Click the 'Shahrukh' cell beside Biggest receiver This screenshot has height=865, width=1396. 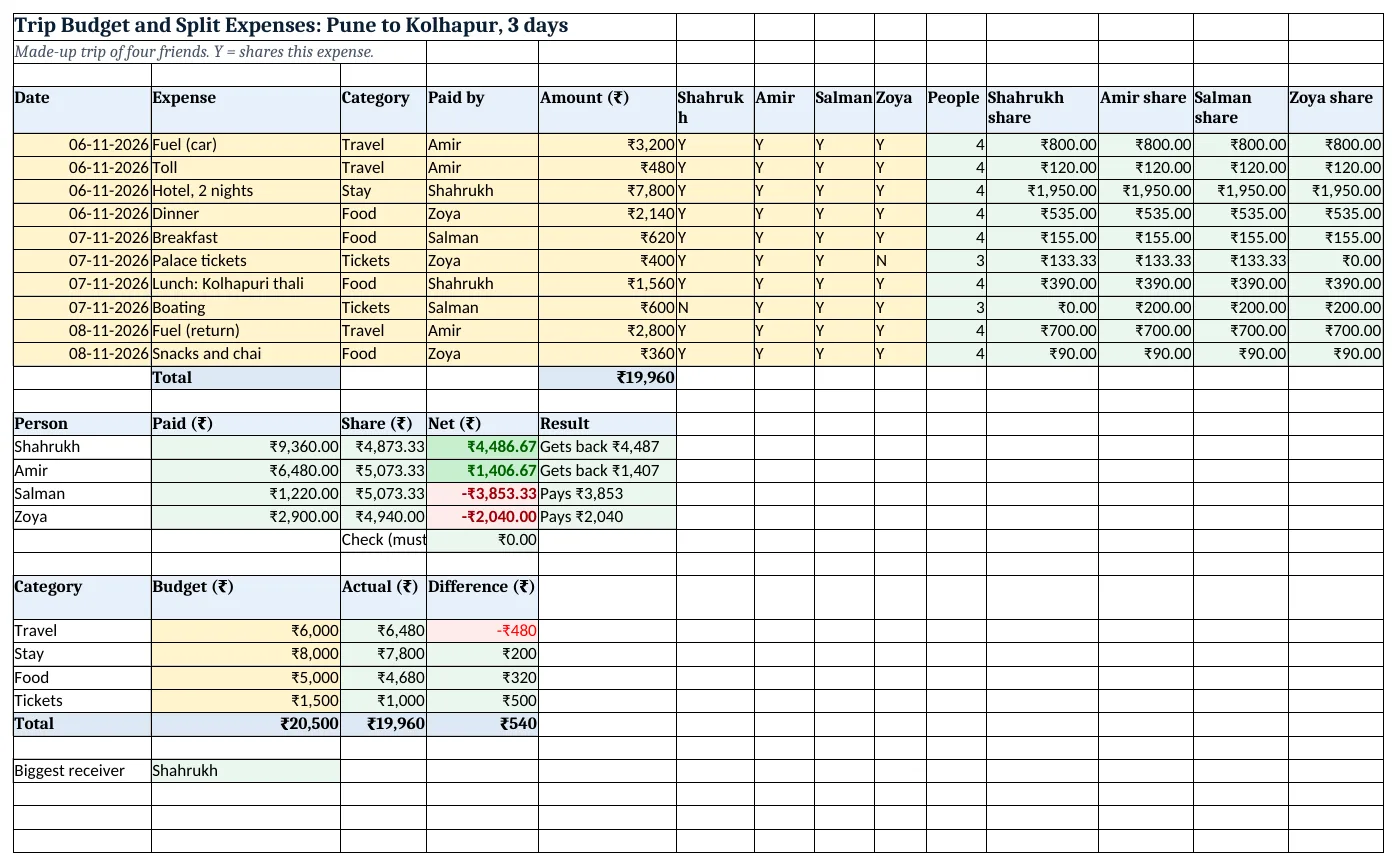point(246,770)
